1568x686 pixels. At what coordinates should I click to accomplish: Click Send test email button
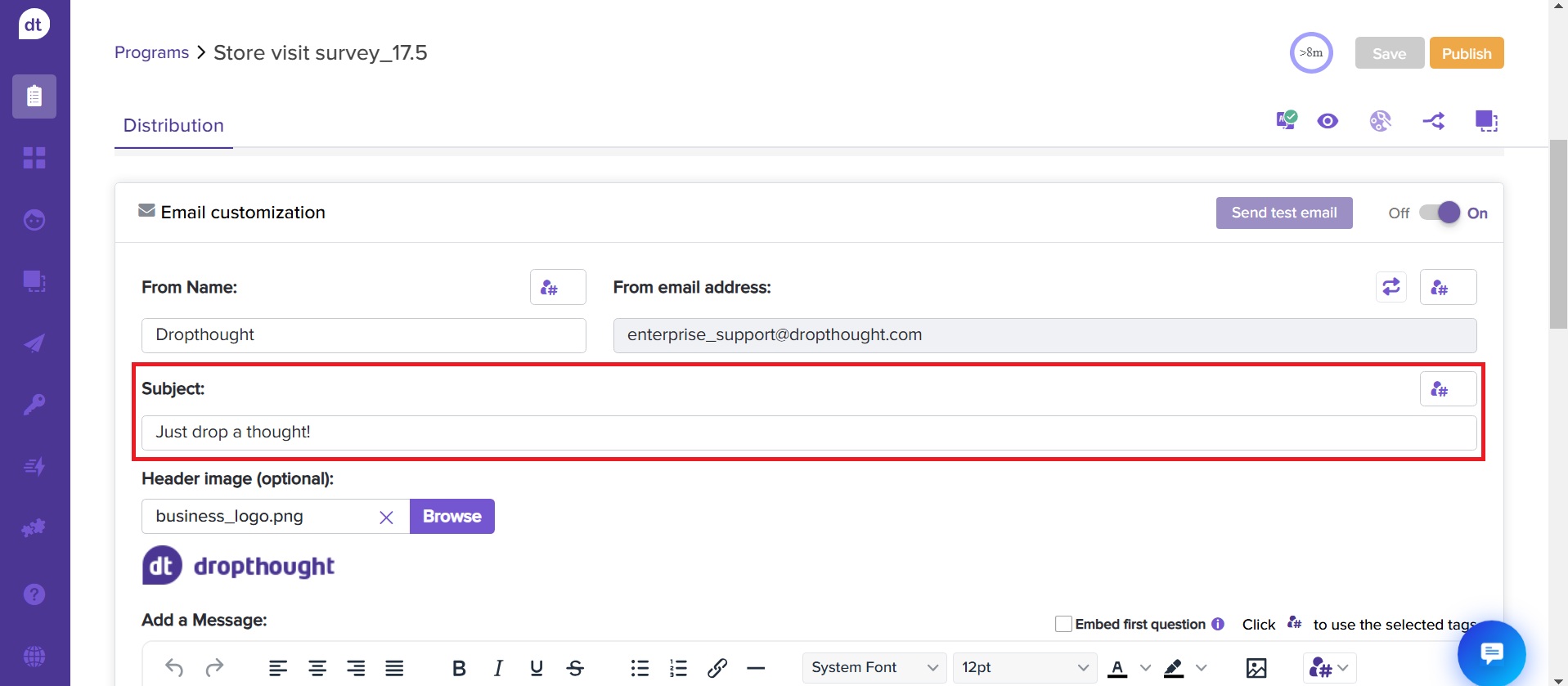tap(1283, 213)
